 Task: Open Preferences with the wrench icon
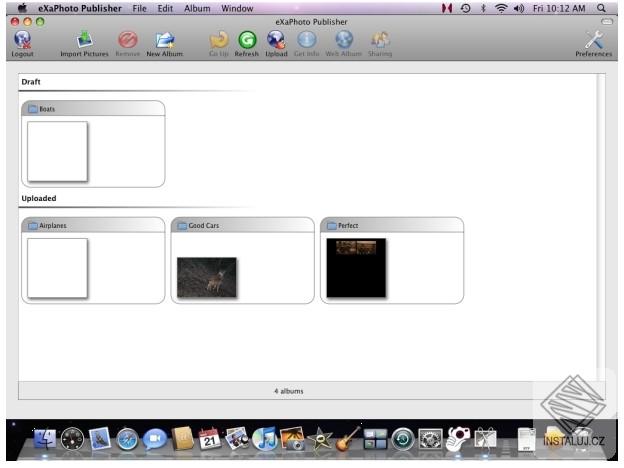click(593, 43)
